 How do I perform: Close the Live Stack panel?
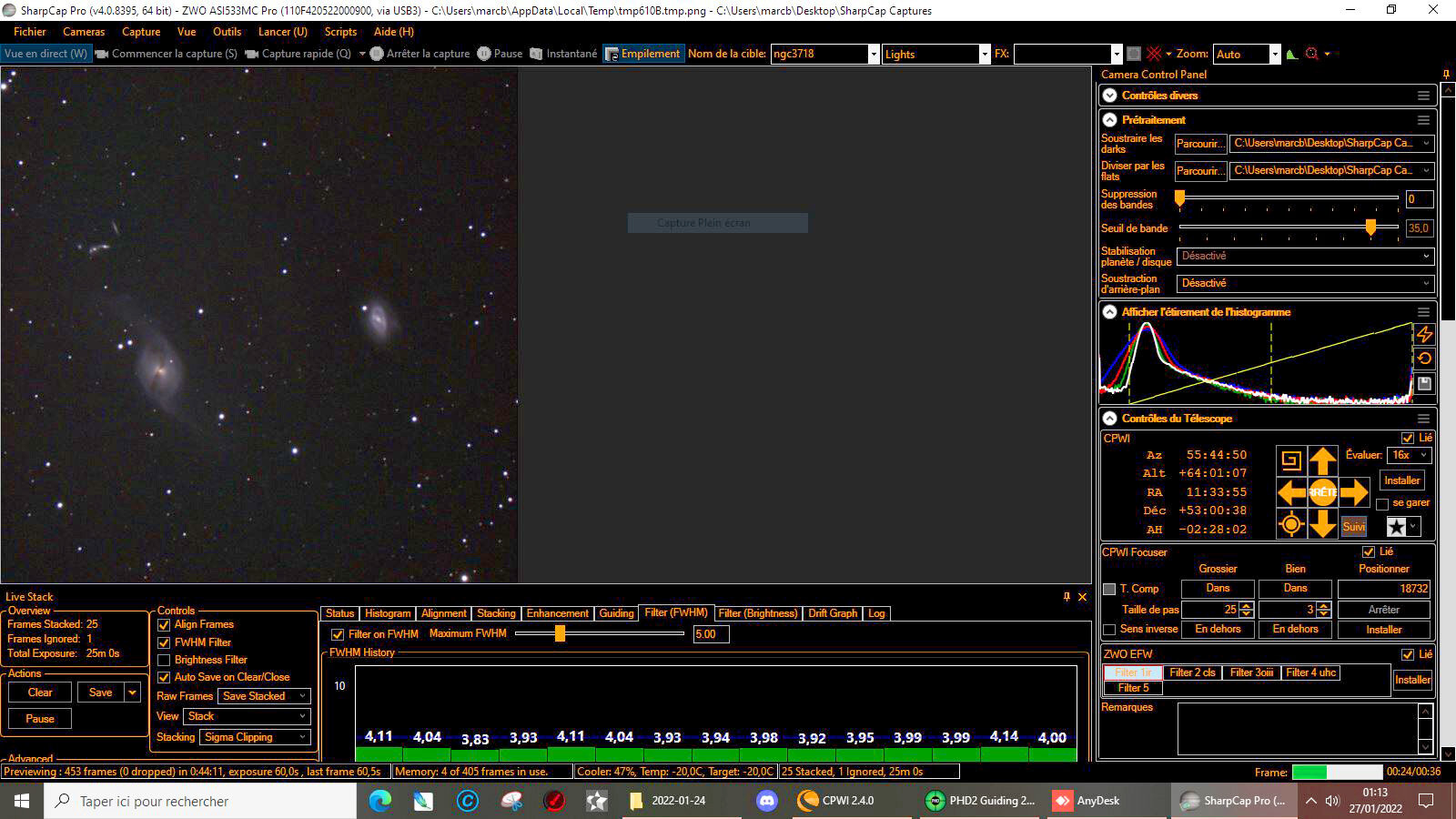[x=1082, y=597]
